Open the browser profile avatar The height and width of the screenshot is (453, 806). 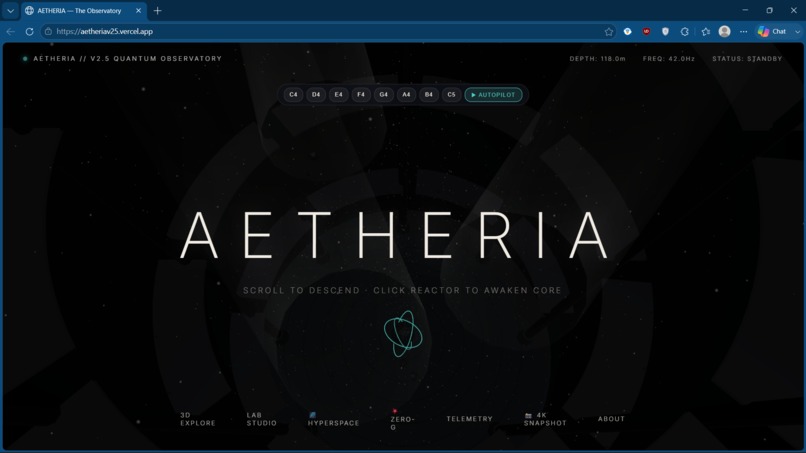click(724, 31)
